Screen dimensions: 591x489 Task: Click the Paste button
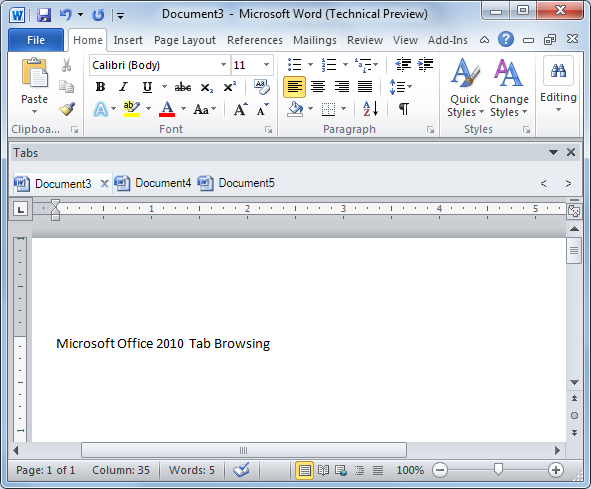pyautogui.click(x=34, y=86)
